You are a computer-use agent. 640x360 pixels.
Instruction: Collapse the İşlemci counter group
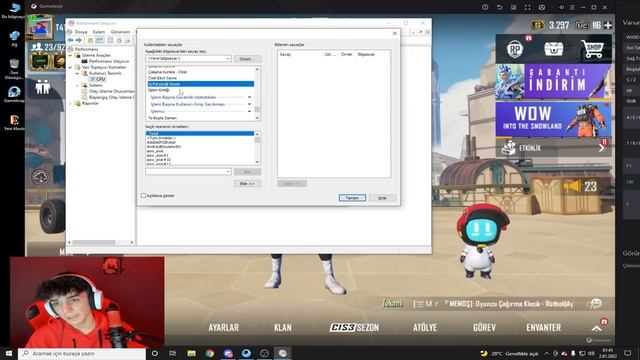pyautogui.click(x=249, y=111)
